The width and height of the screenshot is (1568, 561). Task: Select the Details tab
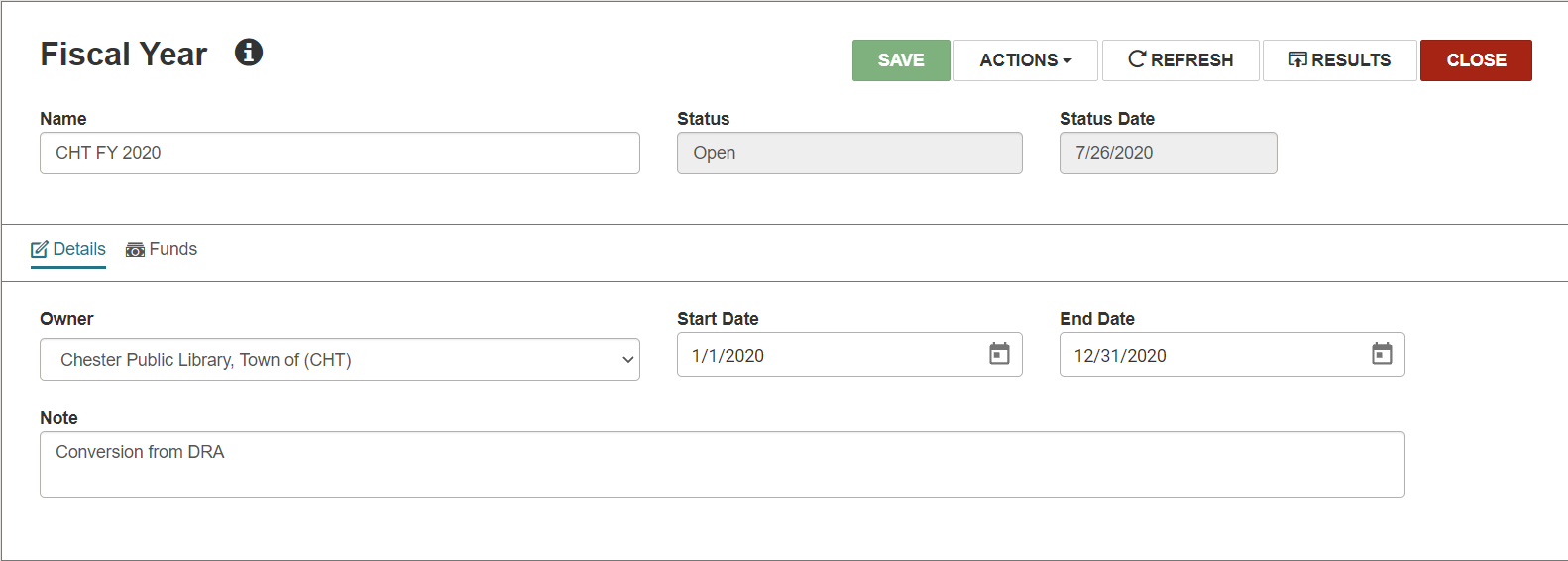(x=68, y=250)
